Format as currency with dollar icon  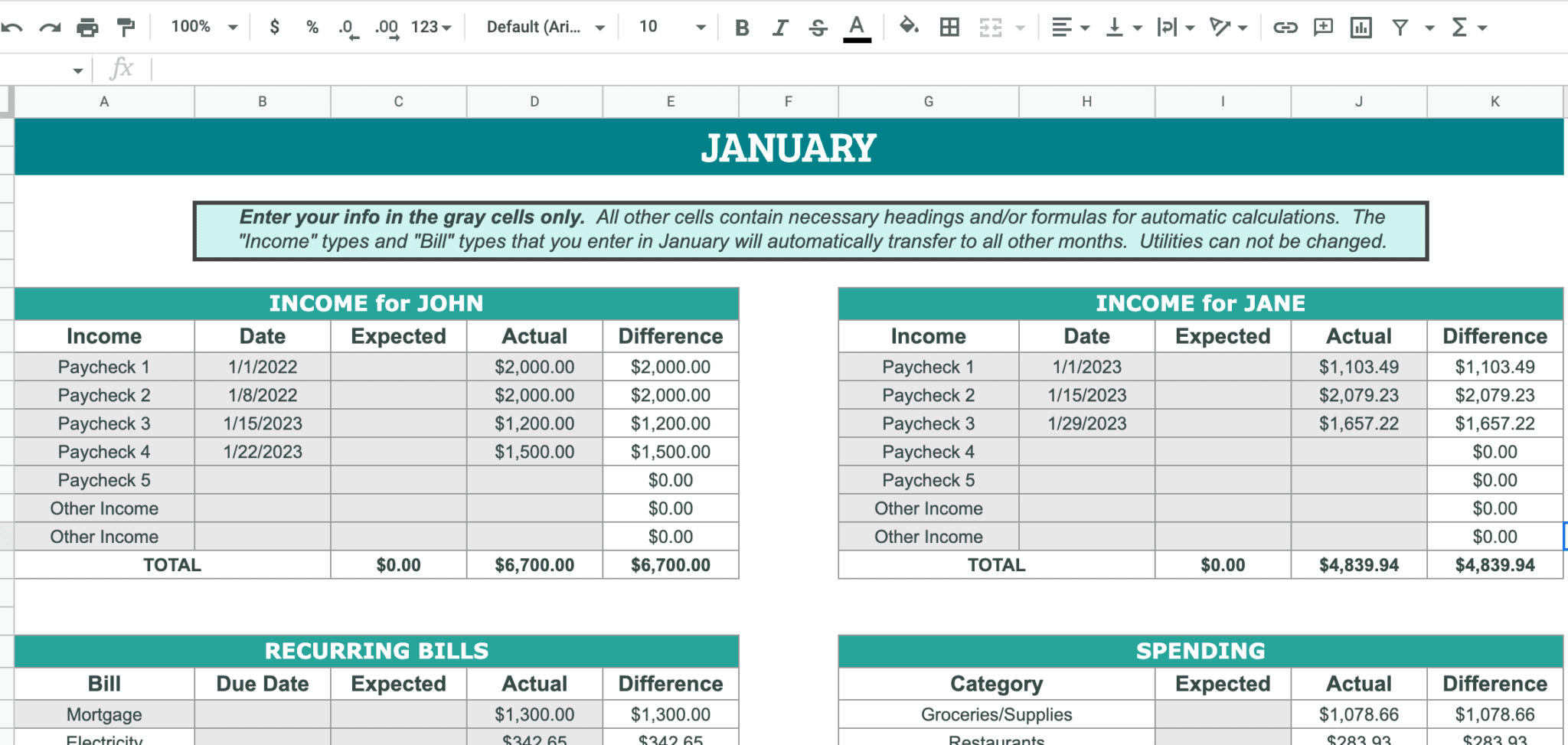275,28
